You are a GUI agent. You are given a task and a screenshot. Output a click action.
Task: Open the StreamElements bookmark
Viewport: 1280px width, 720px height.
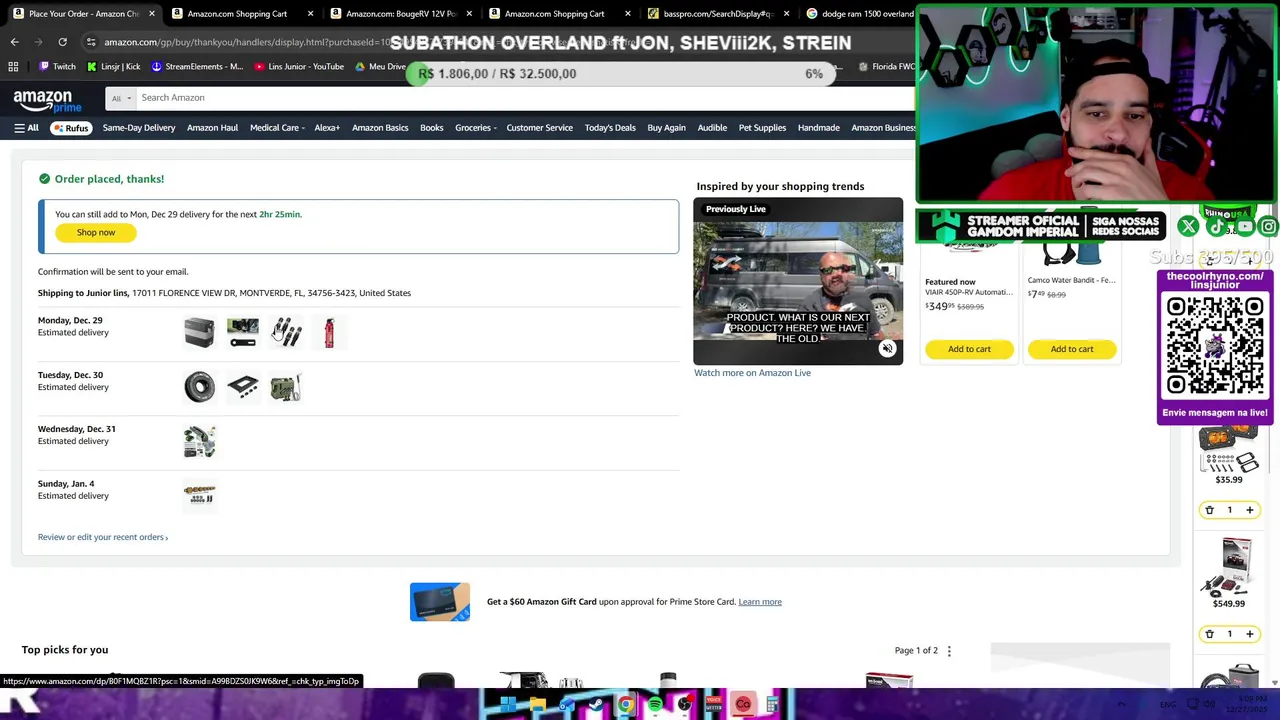point(197,67)
